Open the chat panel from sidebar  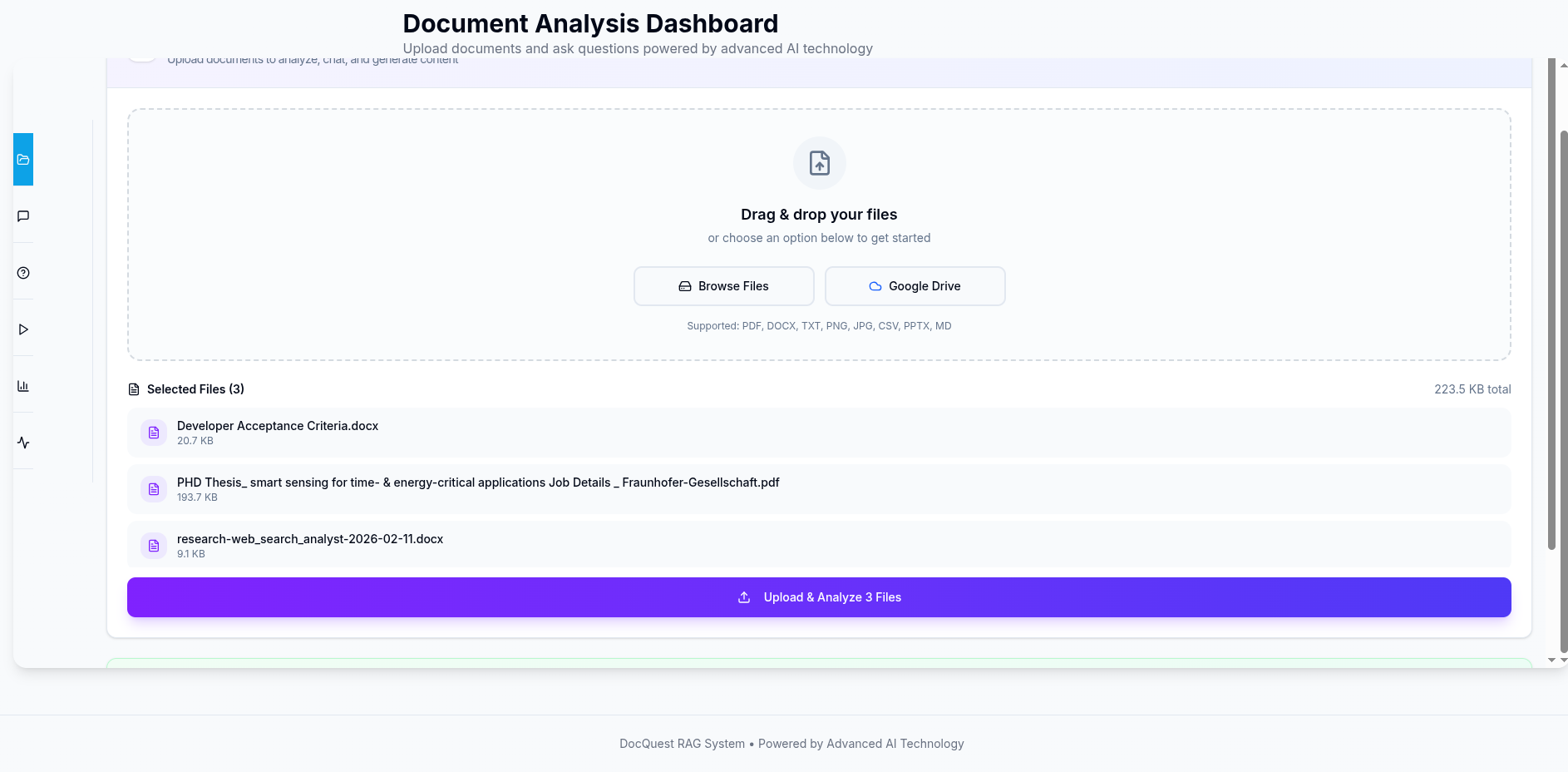[22, 215]
